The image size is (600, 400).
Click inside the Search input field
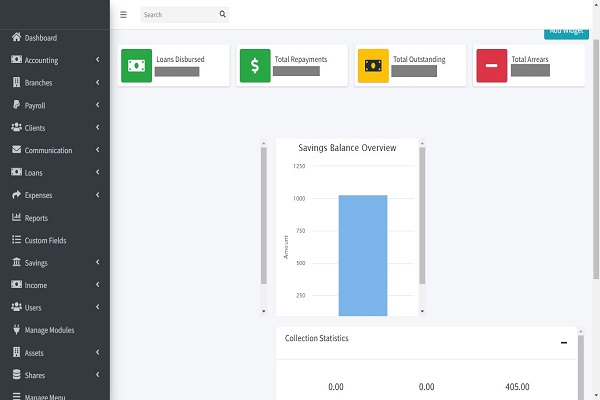click(x=178, y=15)
